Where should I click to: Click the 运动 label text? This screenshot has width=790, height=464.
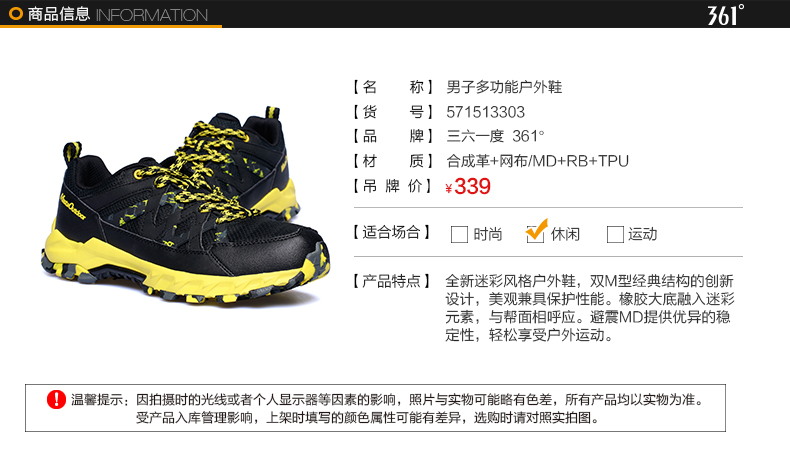642,234
